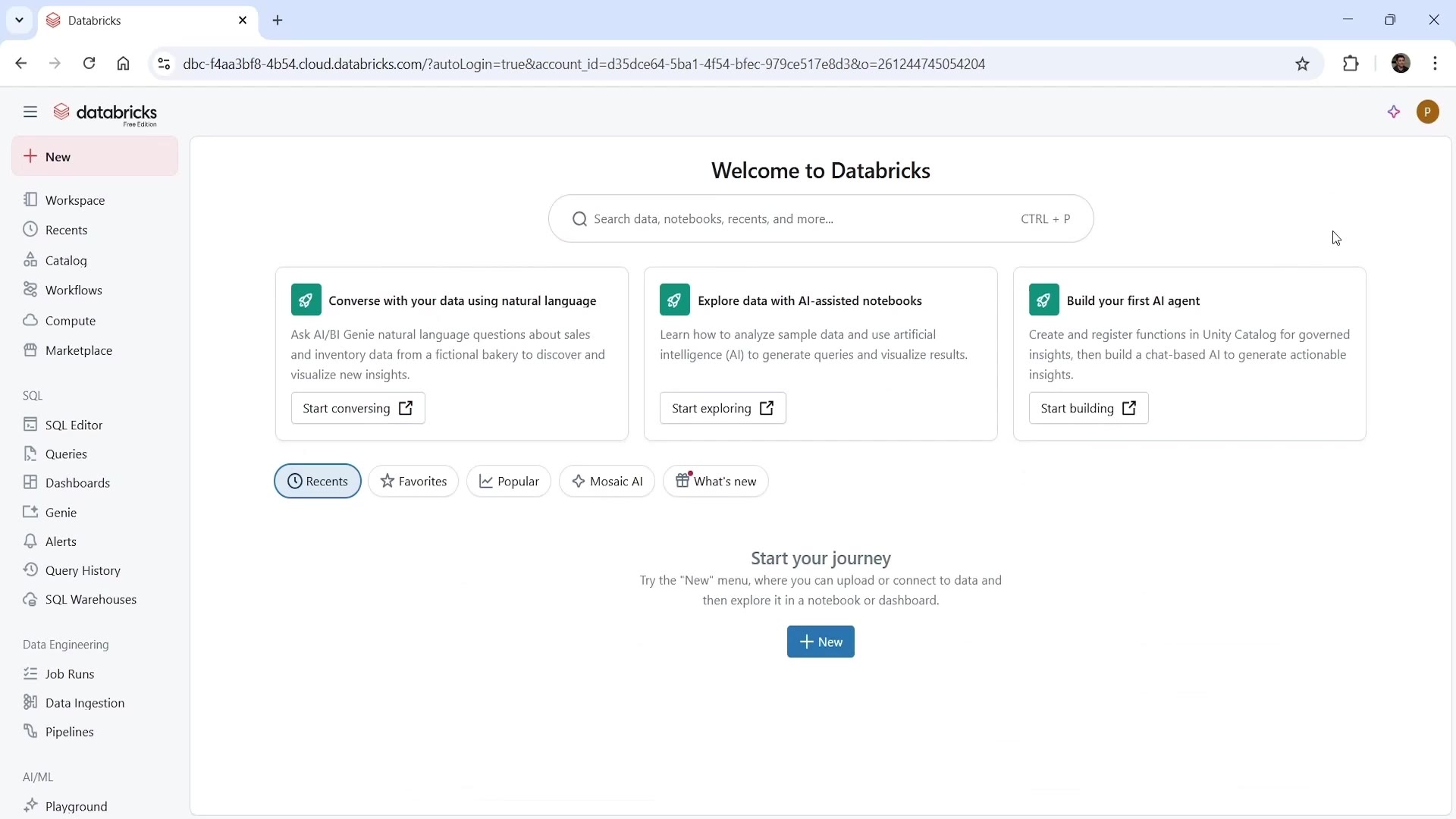The height and width of the screenshot is (819, 1456).
Task: Open Job Runs page
Action: pyautogui.click(x=95, y=674)
